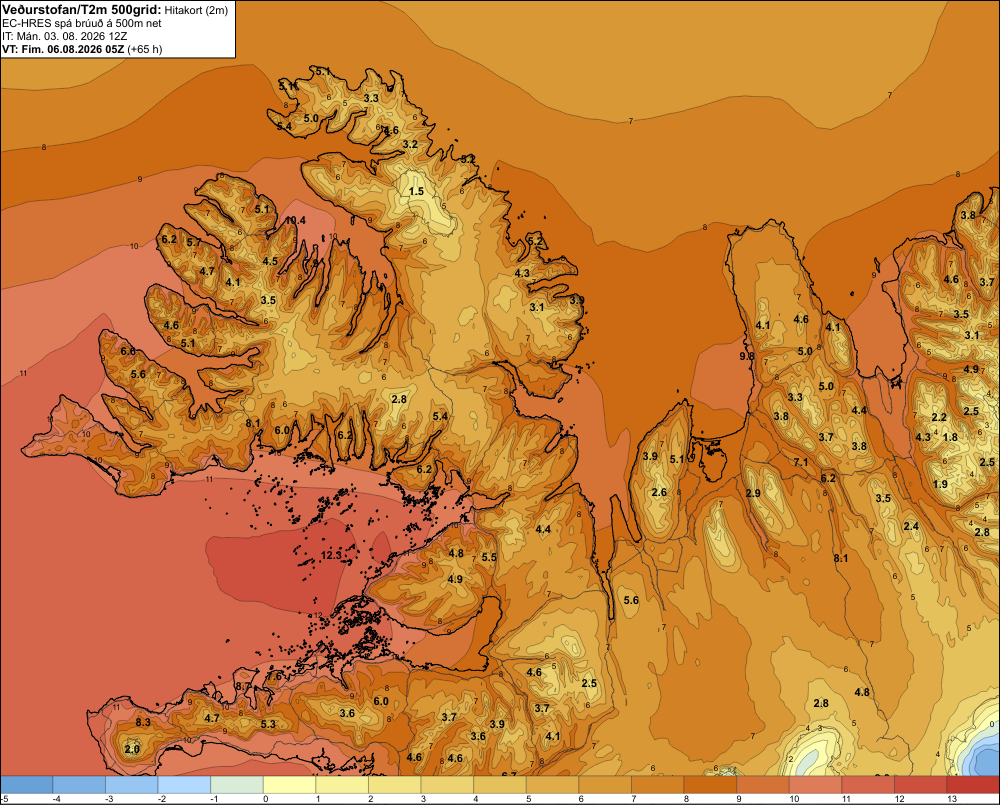Select the pale yellow 0–1 legend swatch
This screenshot has width=1000, height=805.
click(289, 784)
